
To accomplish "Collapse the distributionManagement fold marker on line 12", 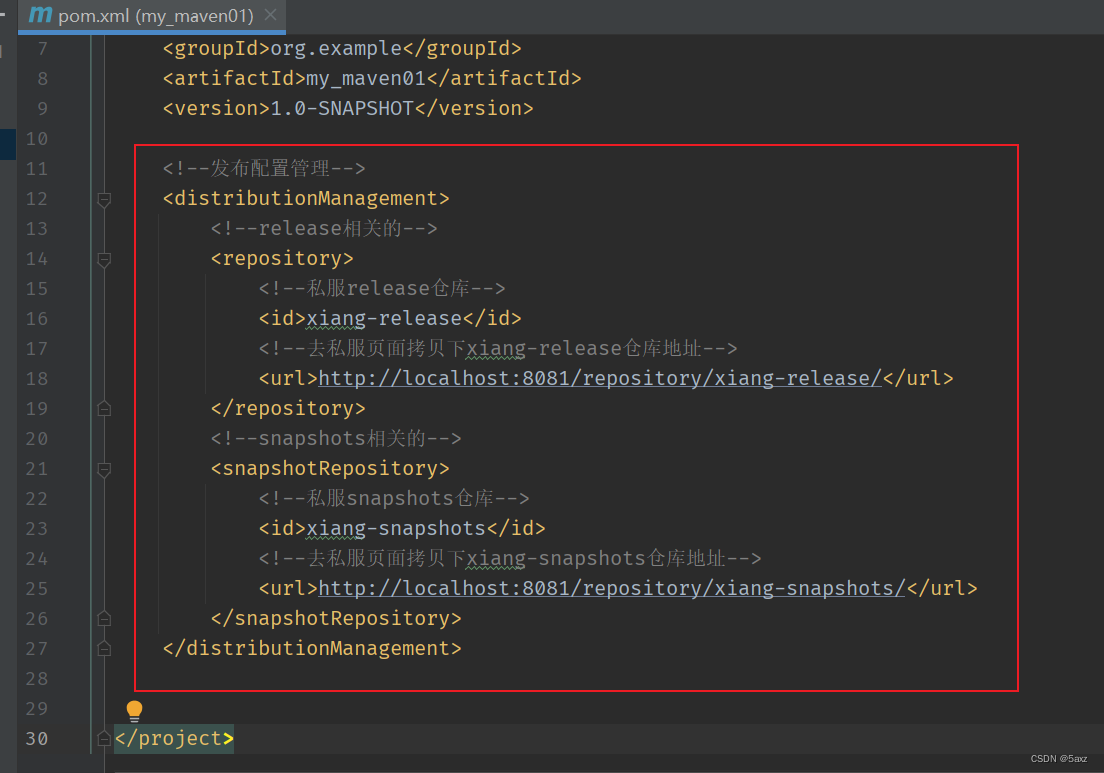I will click(x=104, y=199).
